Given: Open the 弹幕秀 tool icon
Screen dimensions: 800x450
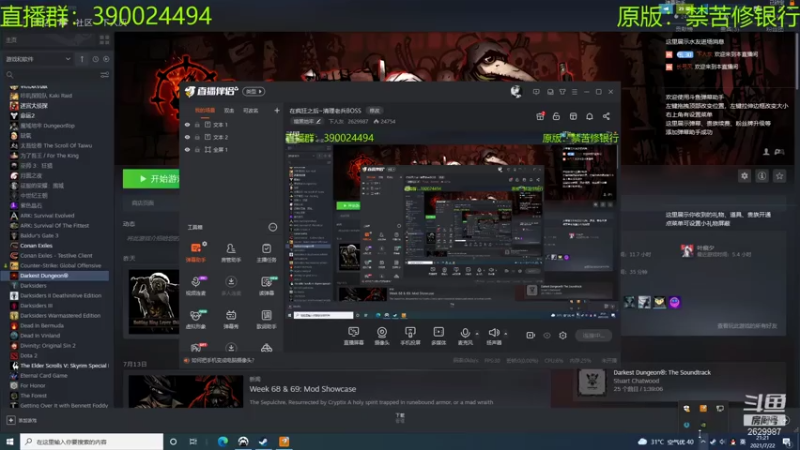Looking at the screenshot, I should click(231, 319).
